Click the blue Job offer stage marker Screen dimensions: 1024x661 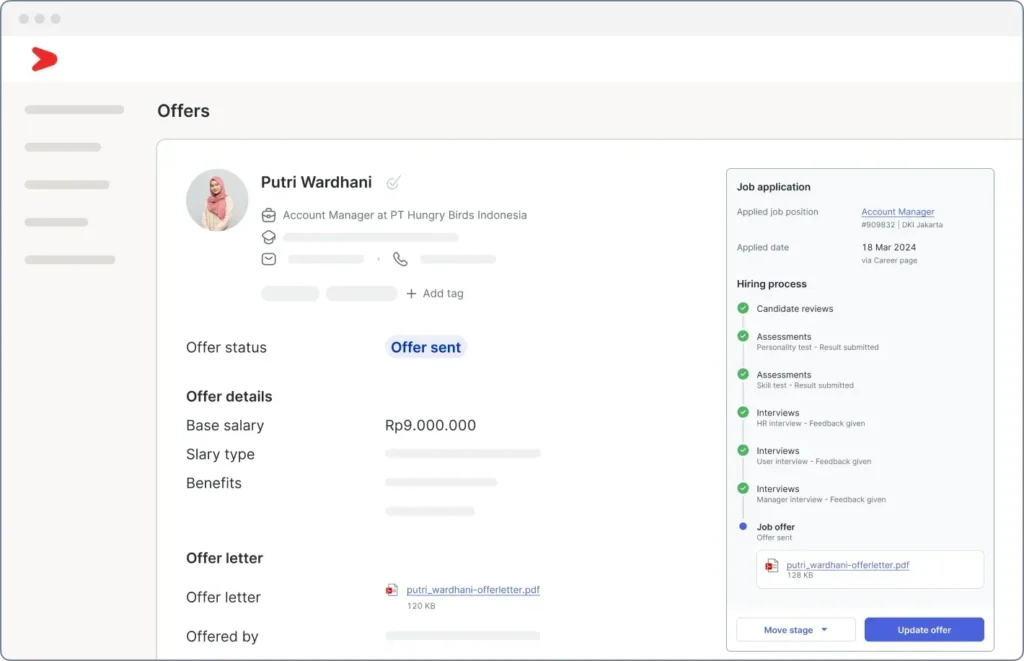click(743, 526)
